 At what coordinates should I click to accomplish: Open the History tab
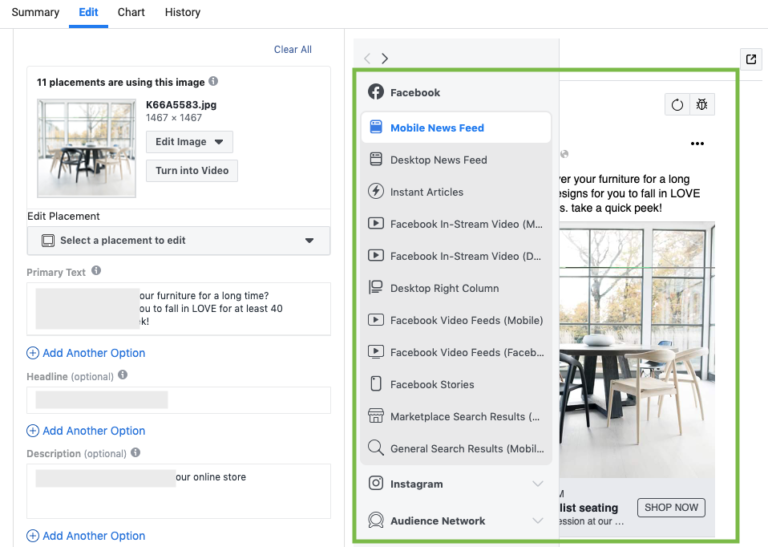point(182,12)
